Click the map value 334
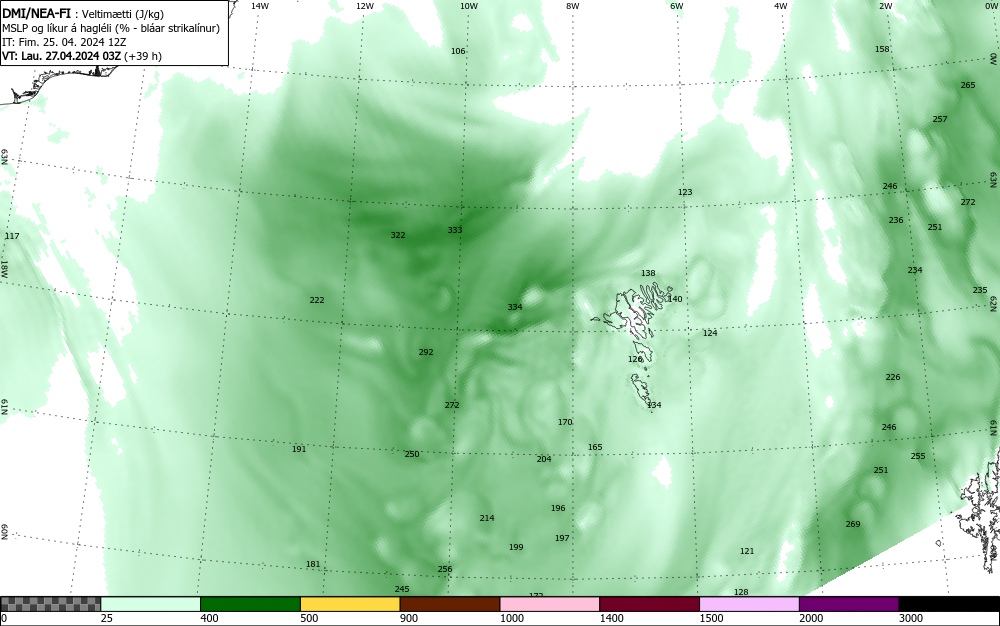 click(515, 307)
